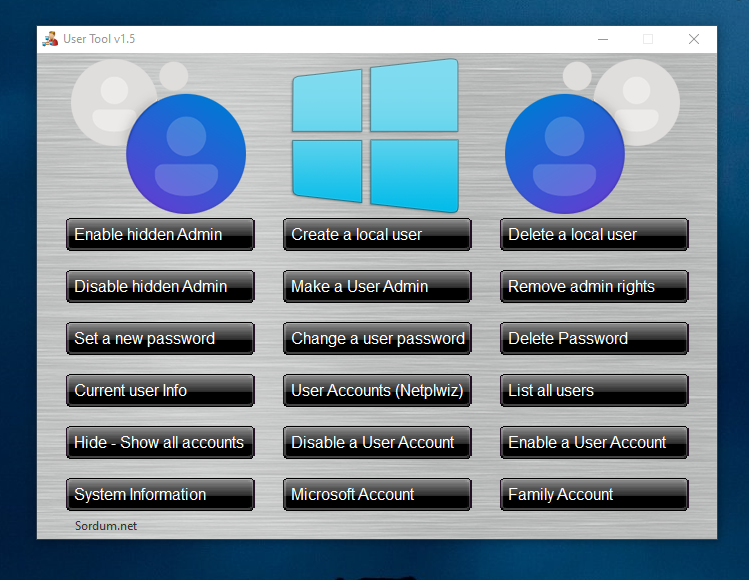749x580 pixels.
Task: Select Make a User Admin
Action: coord(377,287)
